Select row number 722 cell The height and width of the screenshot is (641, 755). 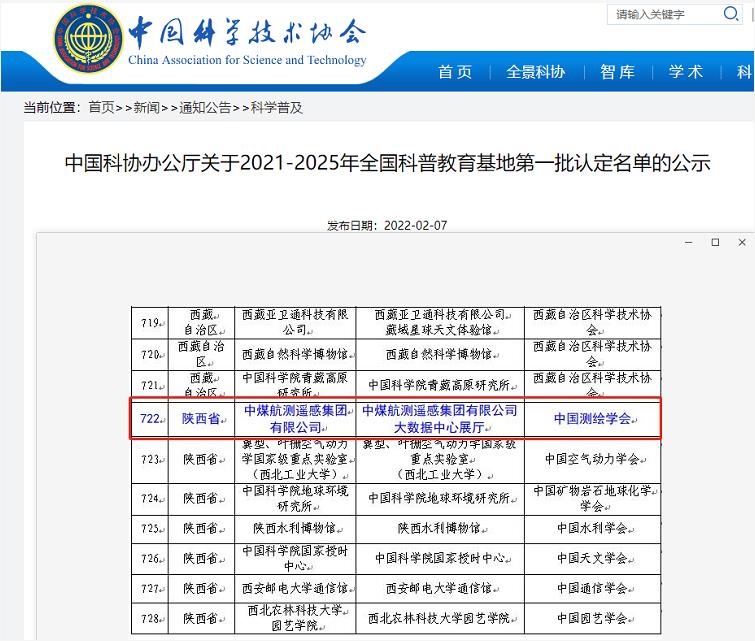point(150,419)
